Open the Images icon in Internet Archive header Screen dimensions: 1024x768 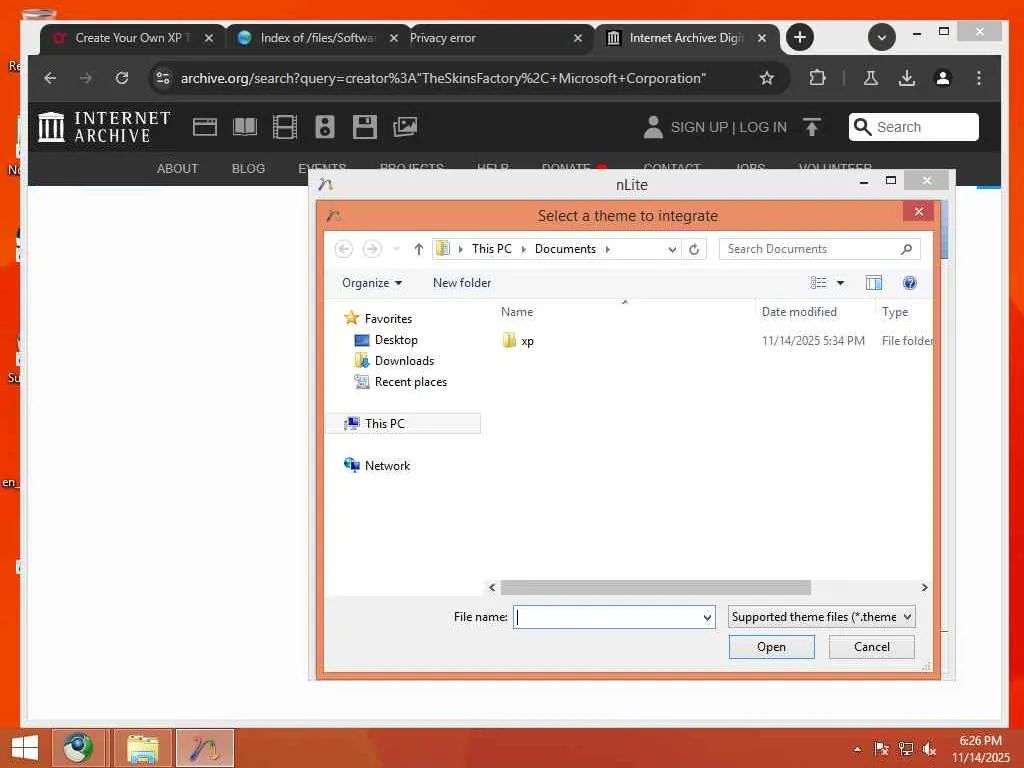click(x=405, y=127)
